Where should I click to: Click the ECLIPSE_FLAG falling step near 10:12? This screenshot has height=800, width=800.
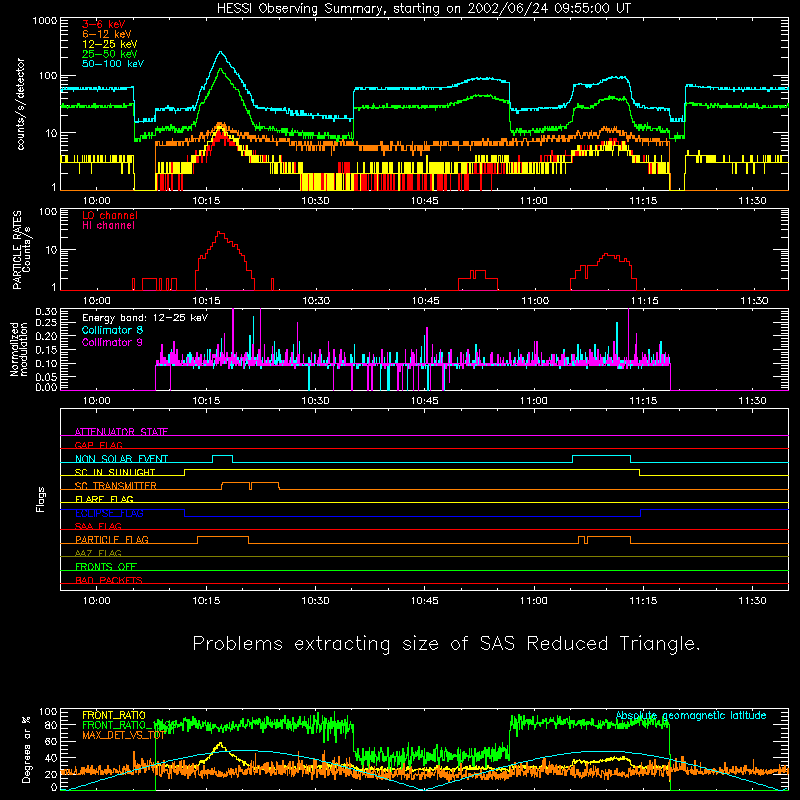(x=184, y=513)
